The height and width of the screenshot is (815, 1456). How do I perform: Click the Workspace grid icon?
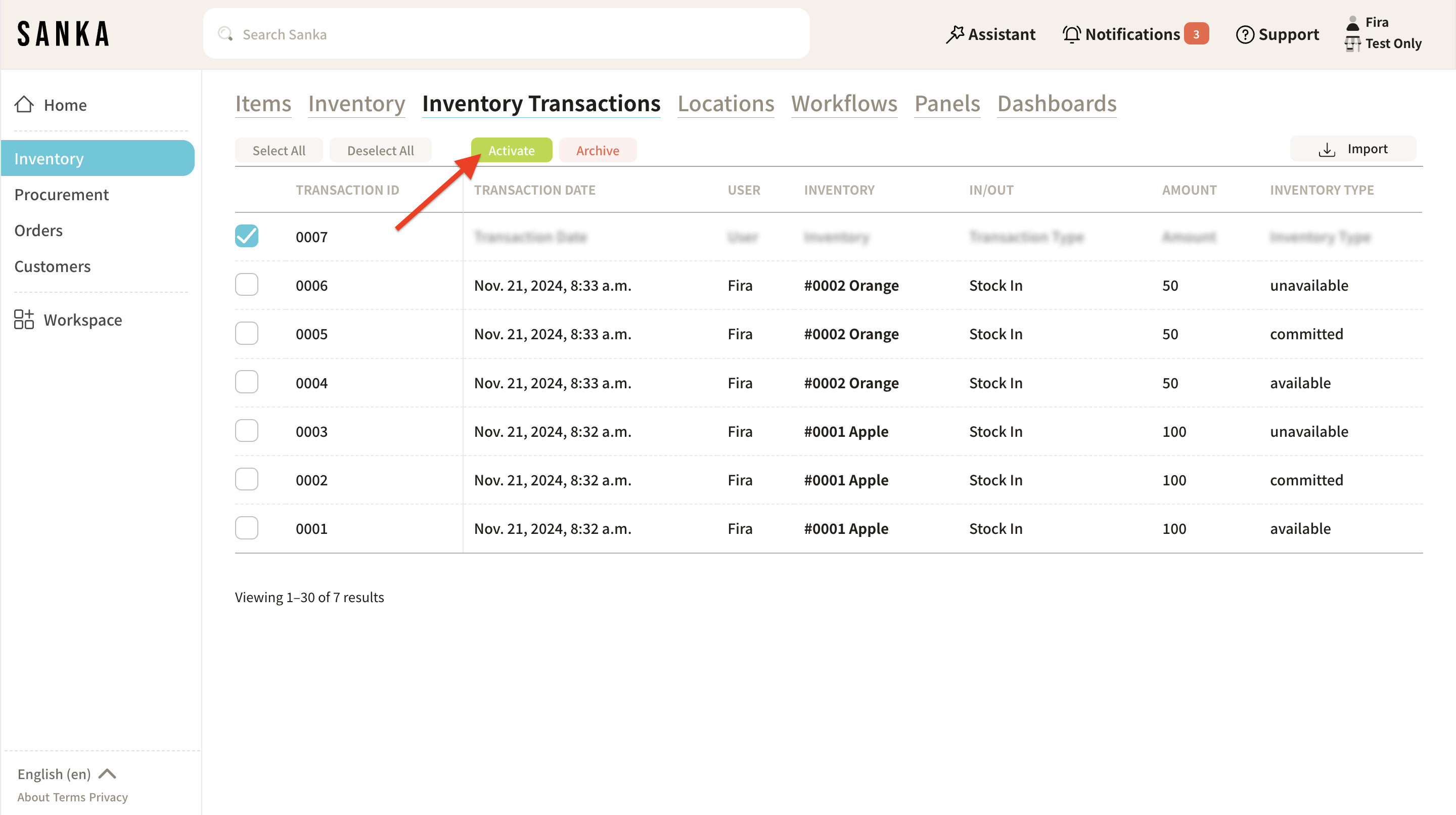pos(24,320)
